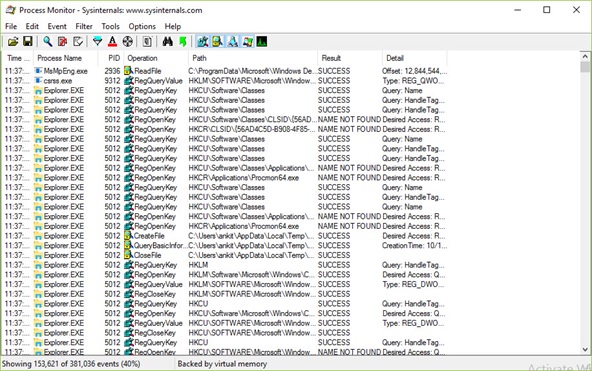The width and height of the screenshot is (592, 371).
Task: Click status text Showing 153,621 of 381,036 events
Action: click(71, 364)
